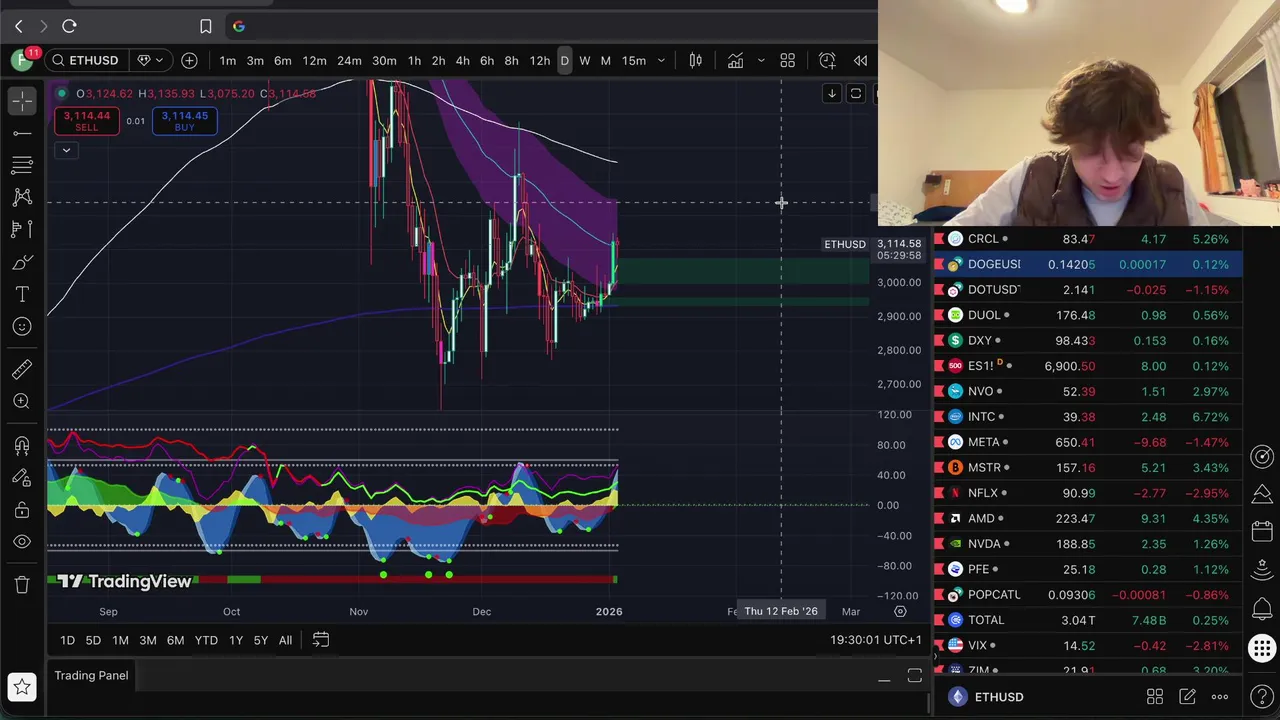Open favorites star at toolbar bottom
The width and height of the screenshot is (1280, 720).
pos(22,686)
